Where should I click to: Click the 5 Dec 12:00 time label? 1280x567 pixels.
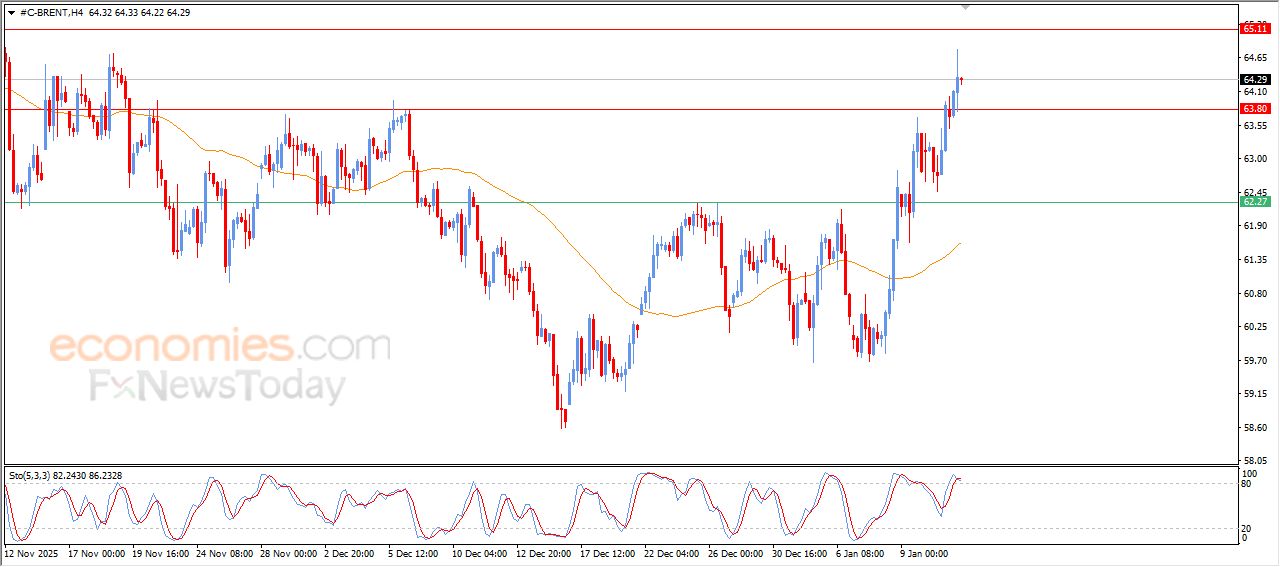tap(414, 552)
